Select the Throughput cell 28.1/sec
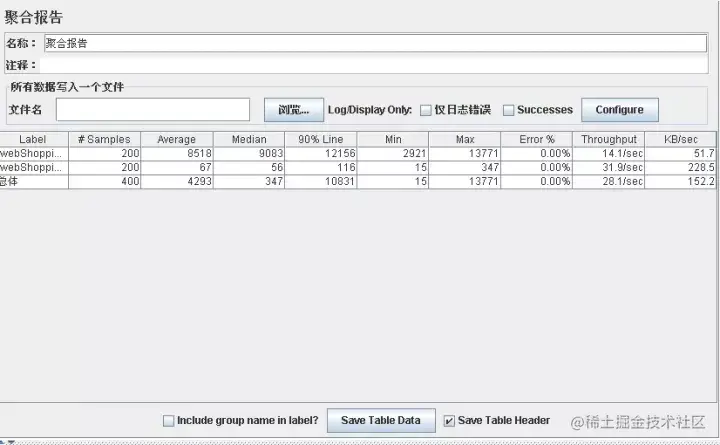This screenshot has width=720, height=445. (609, 181)
